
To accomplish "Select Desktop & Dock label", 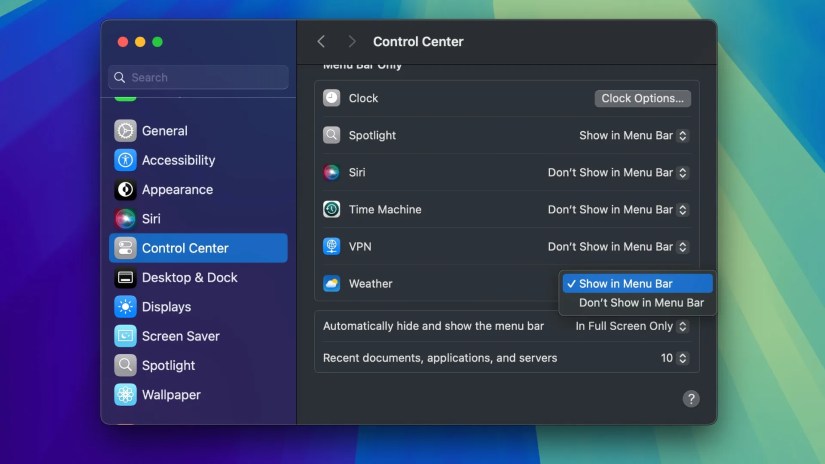I will tap(189, 277).
